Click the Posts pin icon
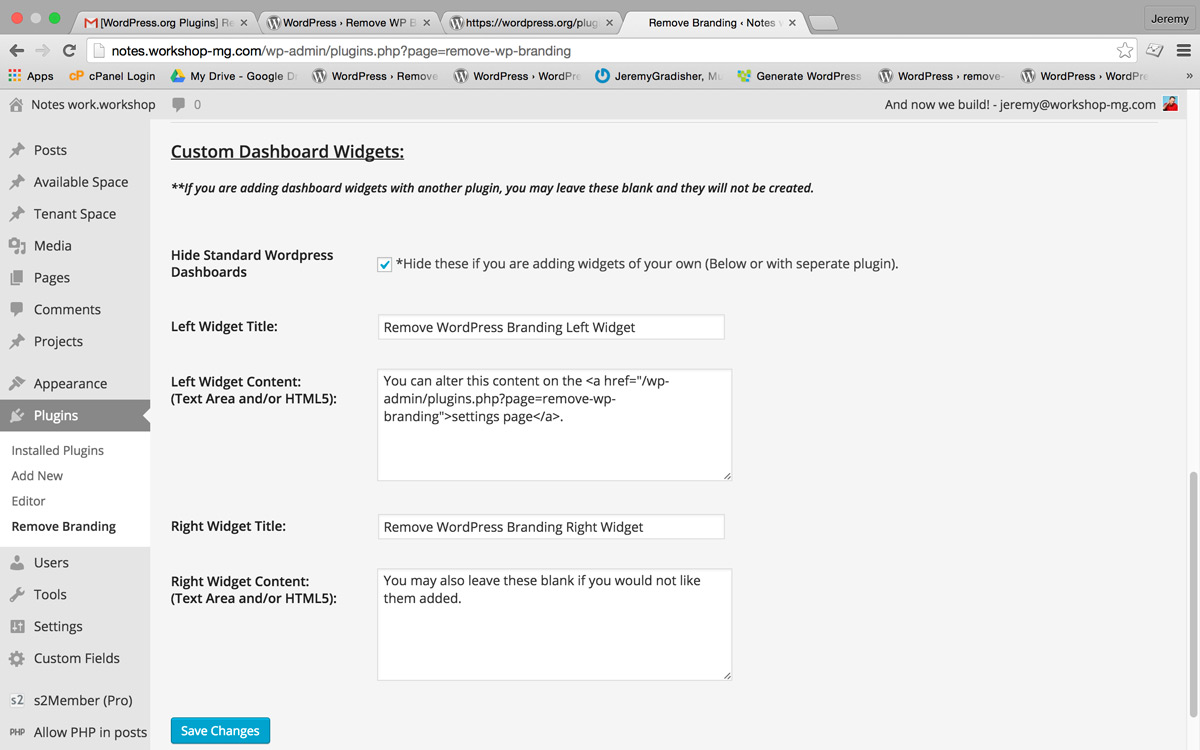Screen dimensions: 1200x750 17,150
